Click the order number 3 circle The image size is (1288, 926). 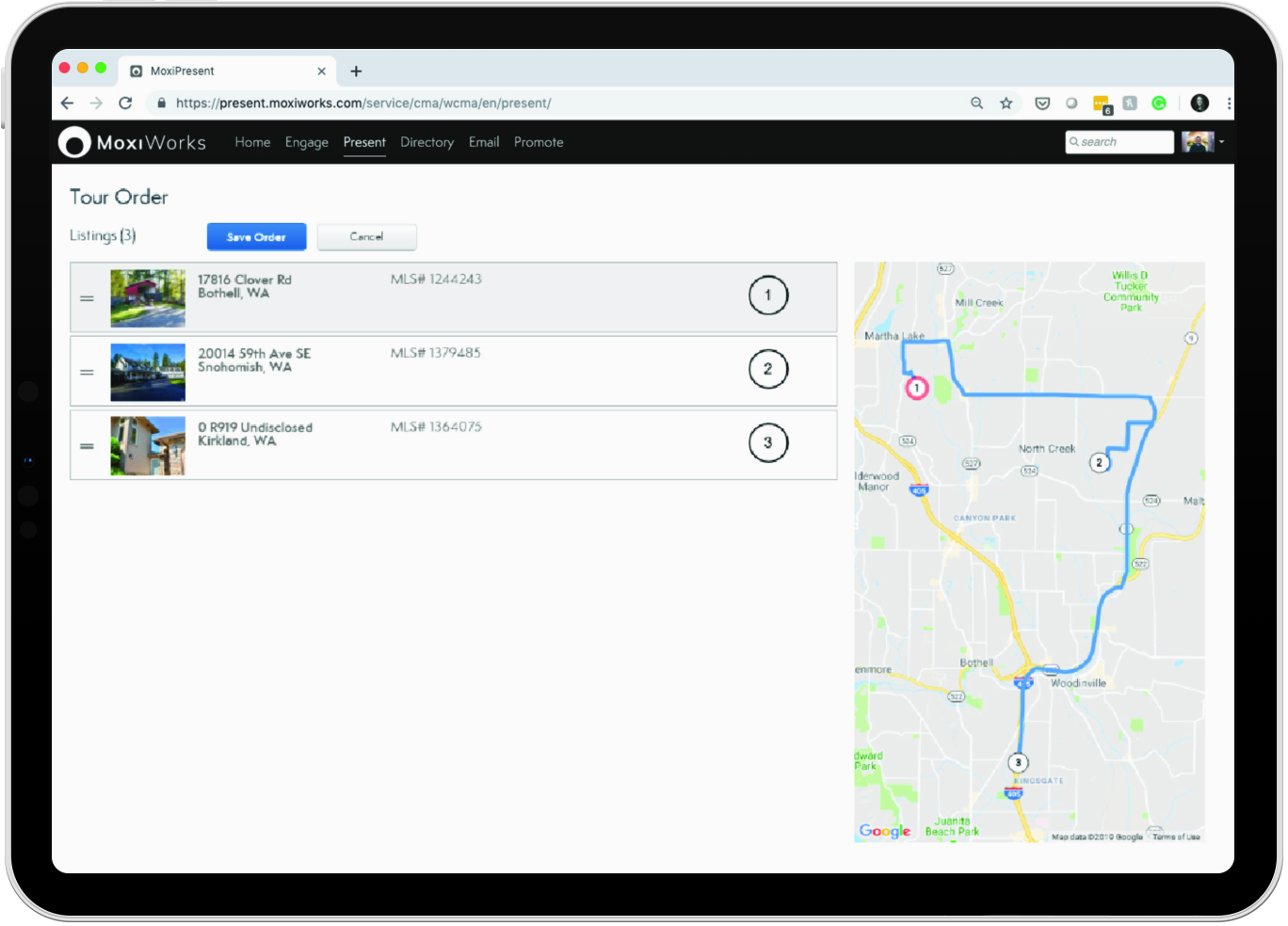(x=767, y=443)
